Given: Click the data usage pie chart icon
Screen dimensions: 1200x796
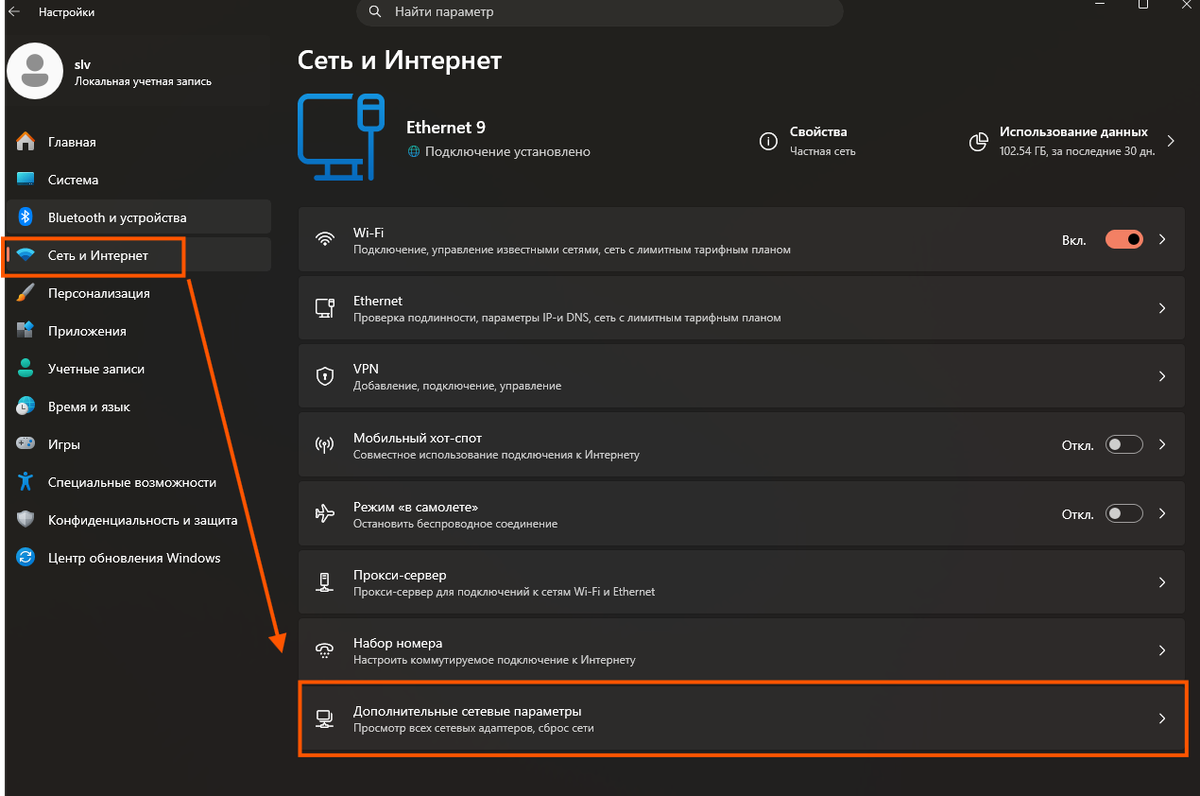Looking at the screenshot, I should pos(979,141).
